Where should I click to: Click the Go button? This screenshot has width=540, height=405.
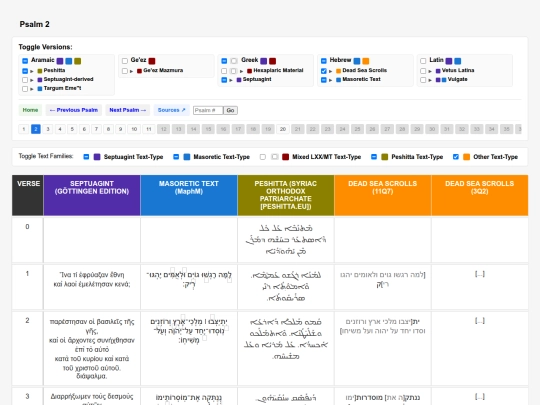(x=230, y=111)
